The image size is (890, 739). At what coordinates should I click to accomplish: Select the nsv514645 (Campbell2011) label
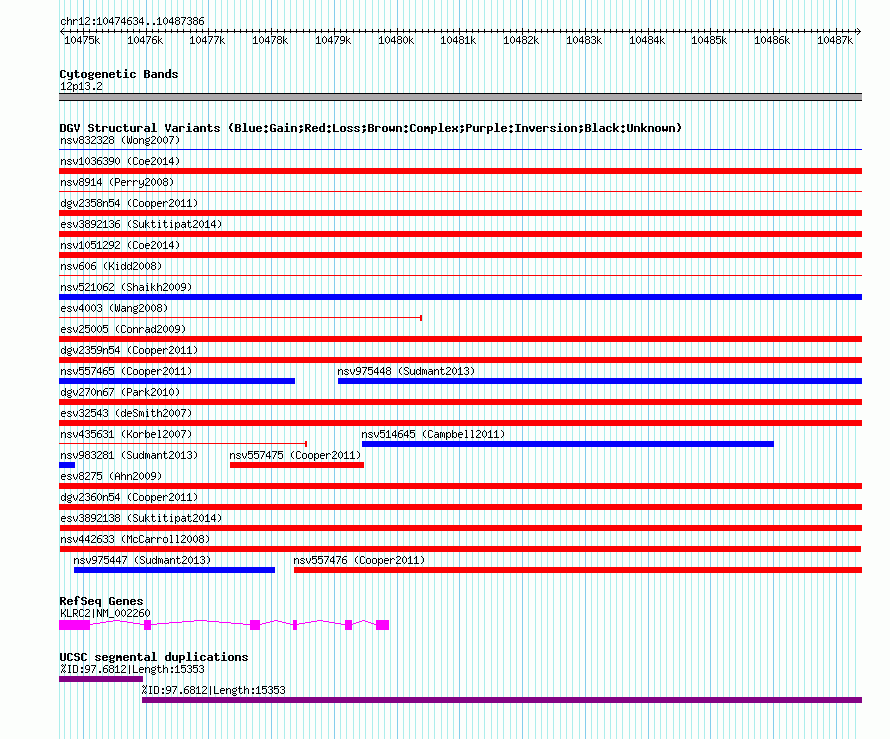click(433, 434)
